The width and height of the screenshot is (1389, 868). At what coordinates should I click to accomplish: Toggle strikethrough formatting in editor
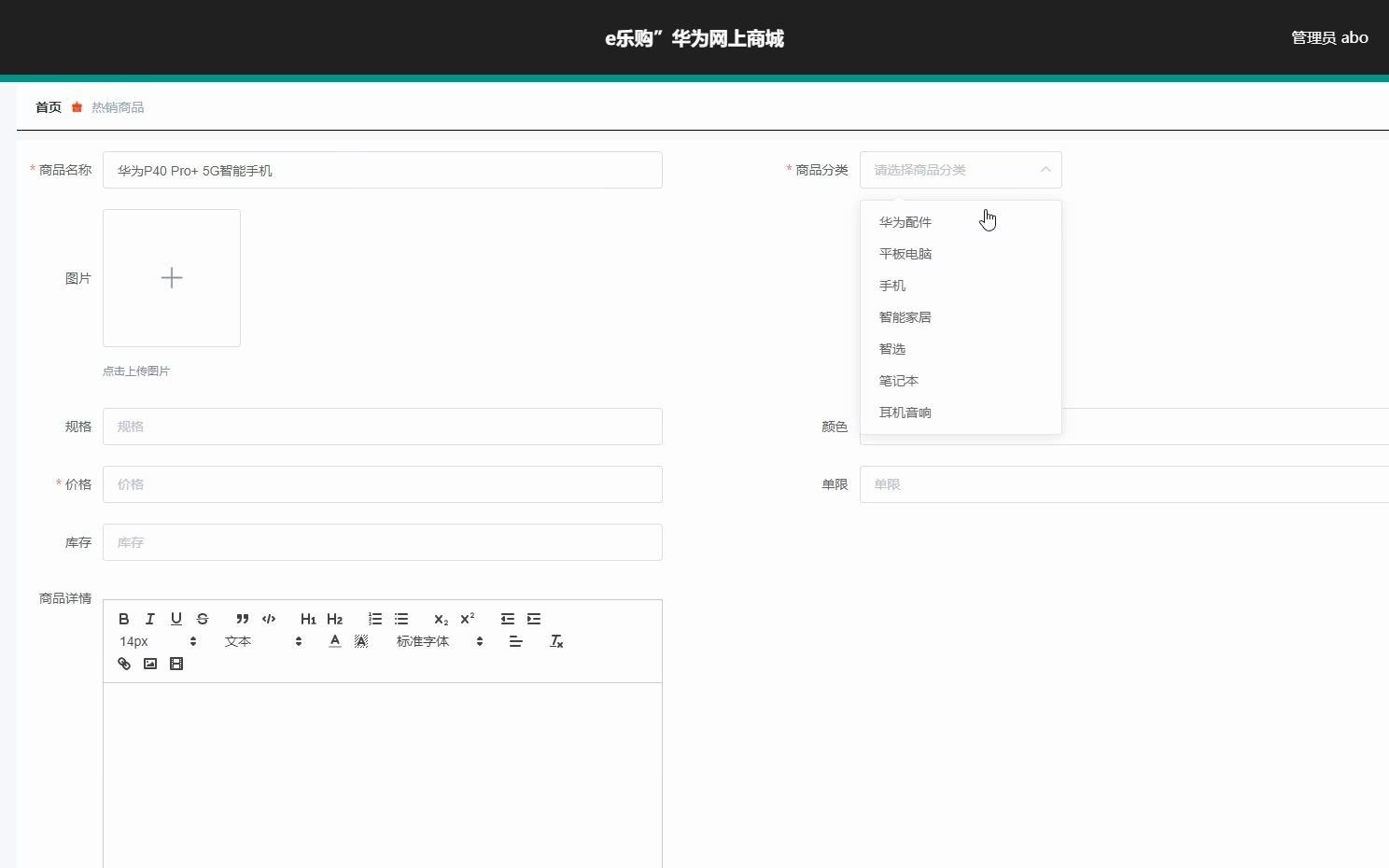[202, 619]
